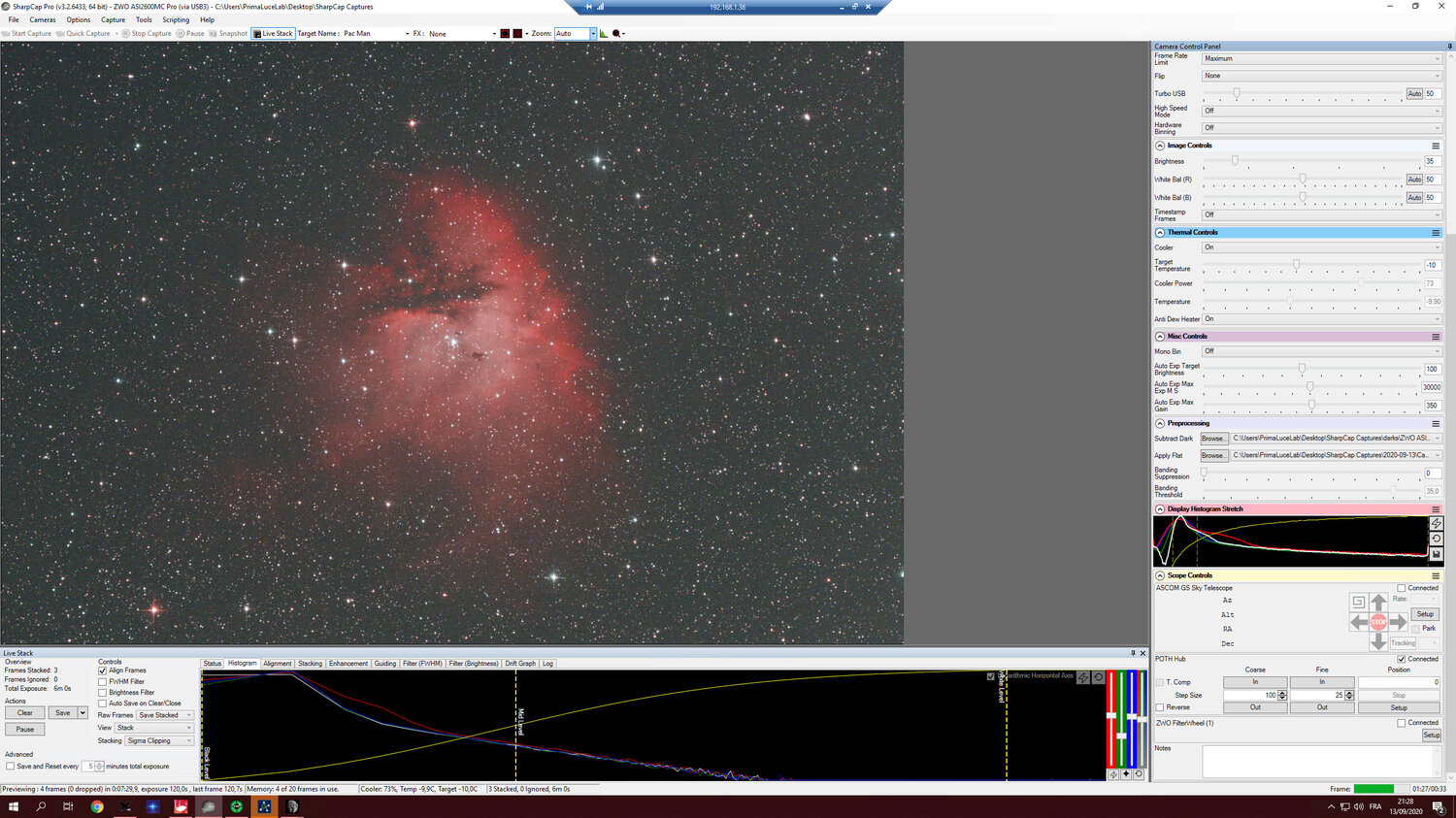Click the Browse button for Subtract Dark
1456x818 pixels.
pos(1213,439)
